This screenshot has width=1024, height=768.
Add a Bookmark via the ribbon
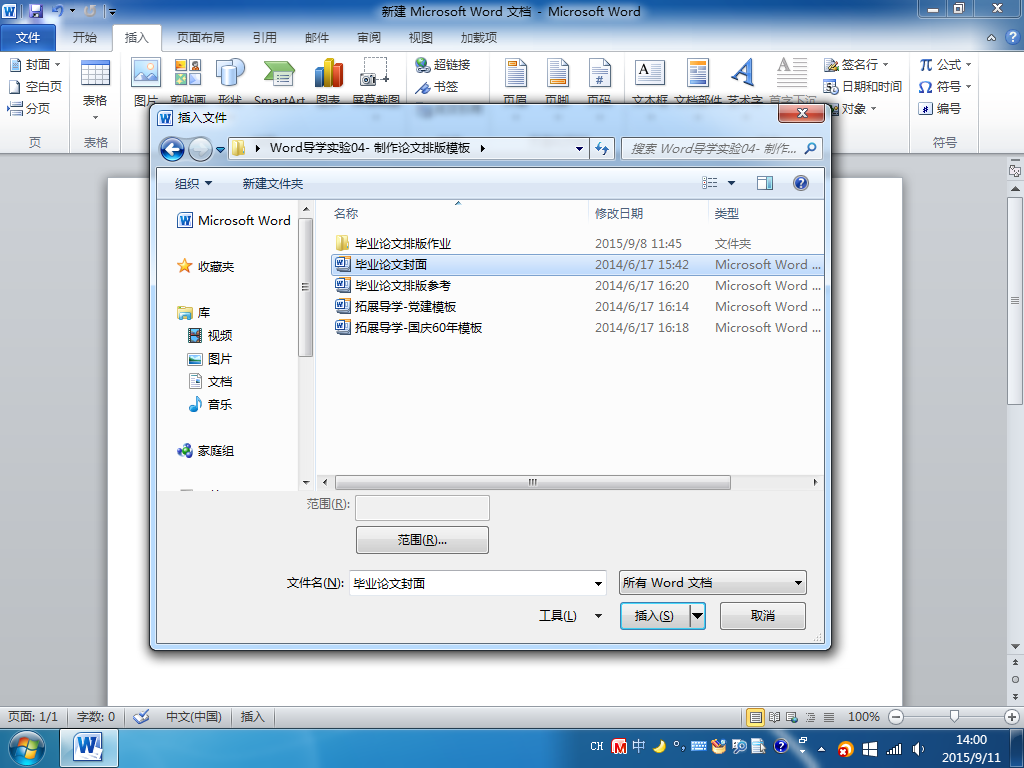(436, 86)
